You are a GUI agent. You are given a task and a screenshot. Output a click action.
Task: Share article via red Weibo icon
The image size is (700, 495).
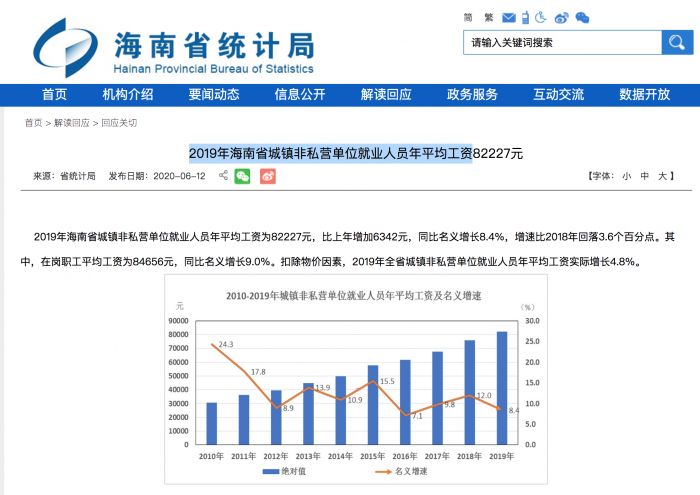[267, 176]
